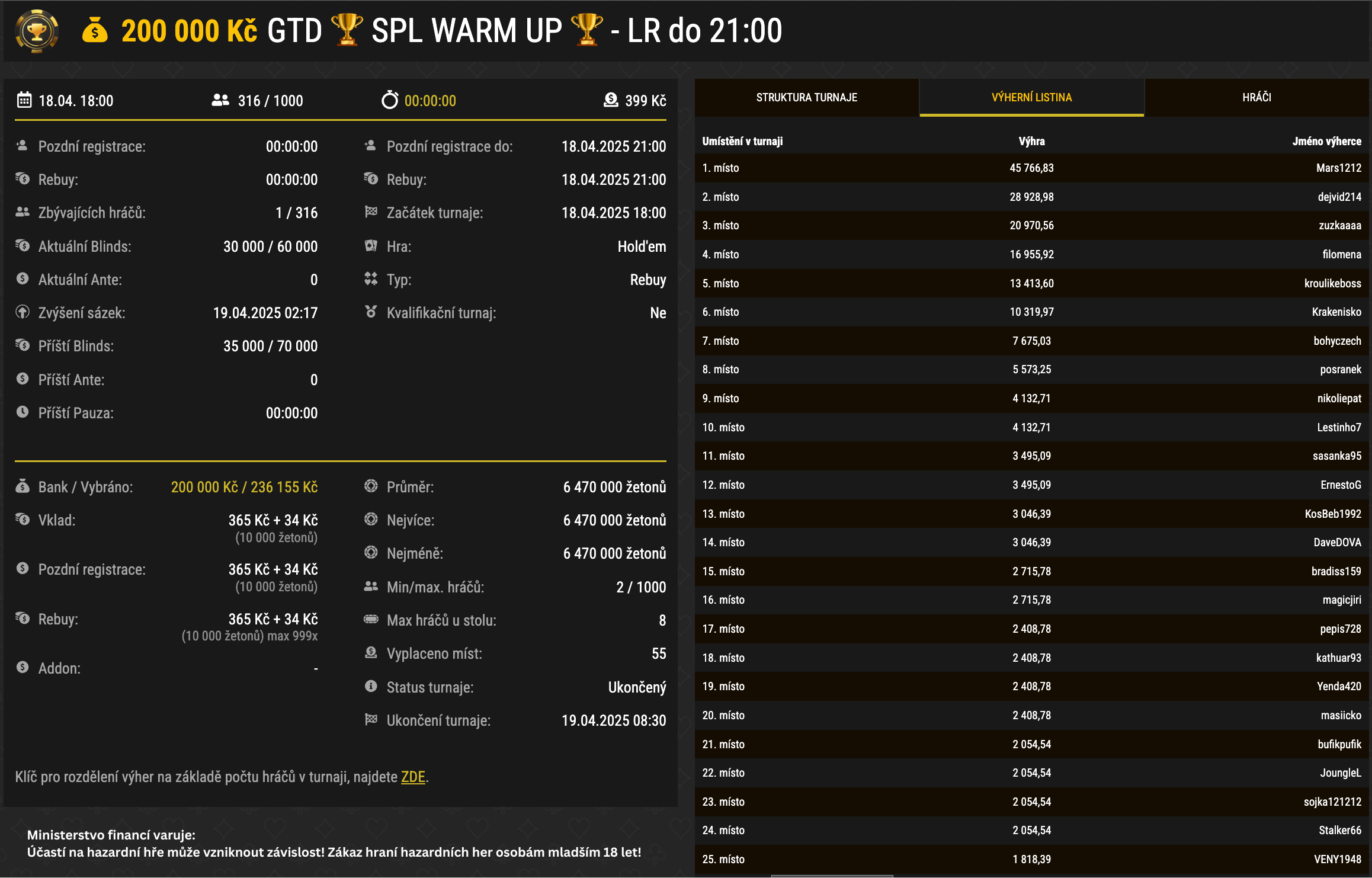Open the HRÁČI tab
Screen dimensions: 1372x878
(x=1257, y=97)
